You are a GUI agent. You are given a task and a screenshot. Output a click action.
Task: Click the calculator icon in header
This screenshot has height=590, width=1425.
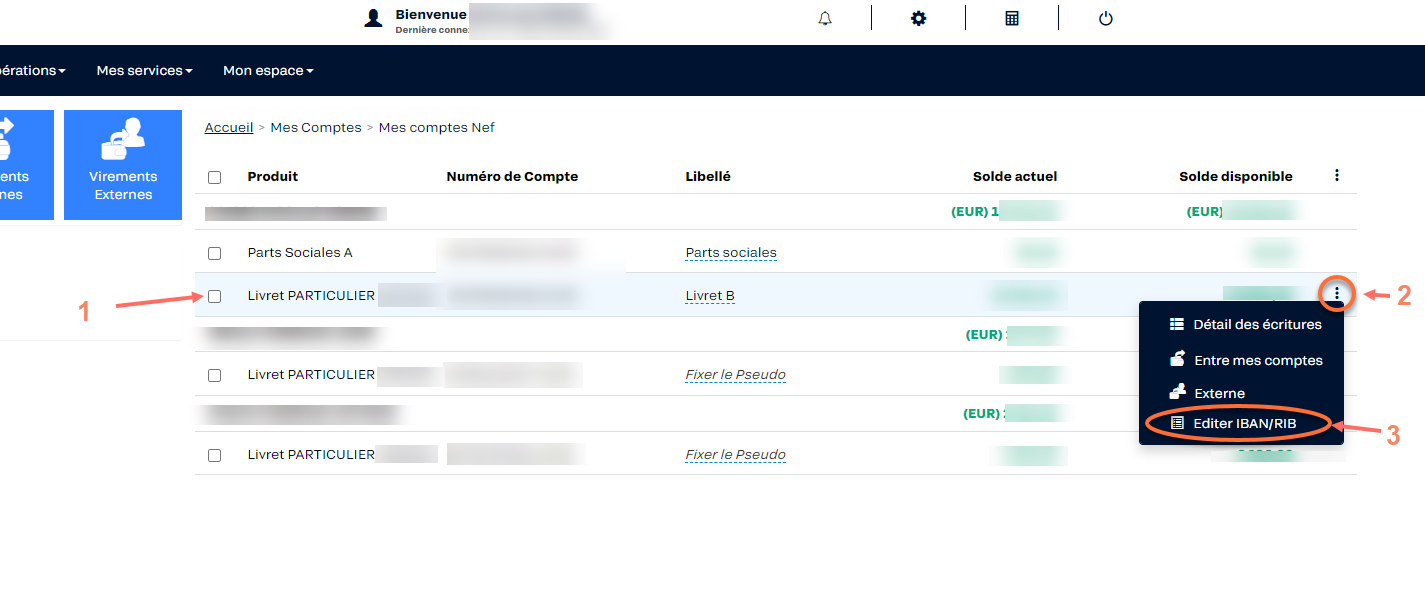point(1012,18)
